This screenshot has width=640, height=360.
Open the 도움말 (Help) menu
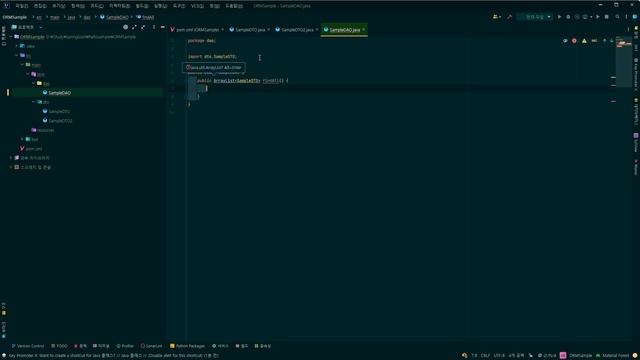[x=234, y=6]
